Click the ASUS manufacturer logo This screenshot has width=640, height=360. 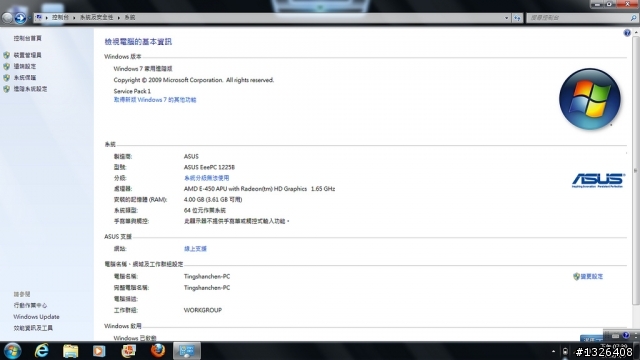[598, 180]
